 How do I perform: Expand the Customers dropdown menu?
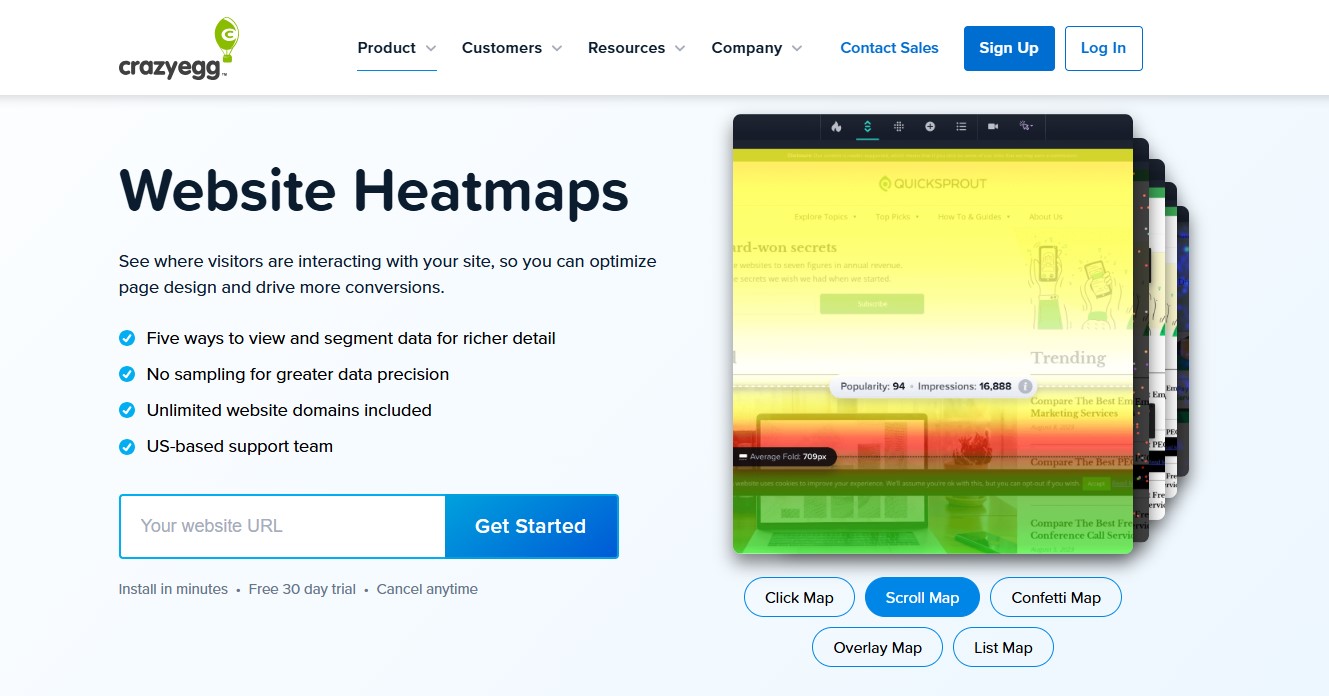pos(512,48)
